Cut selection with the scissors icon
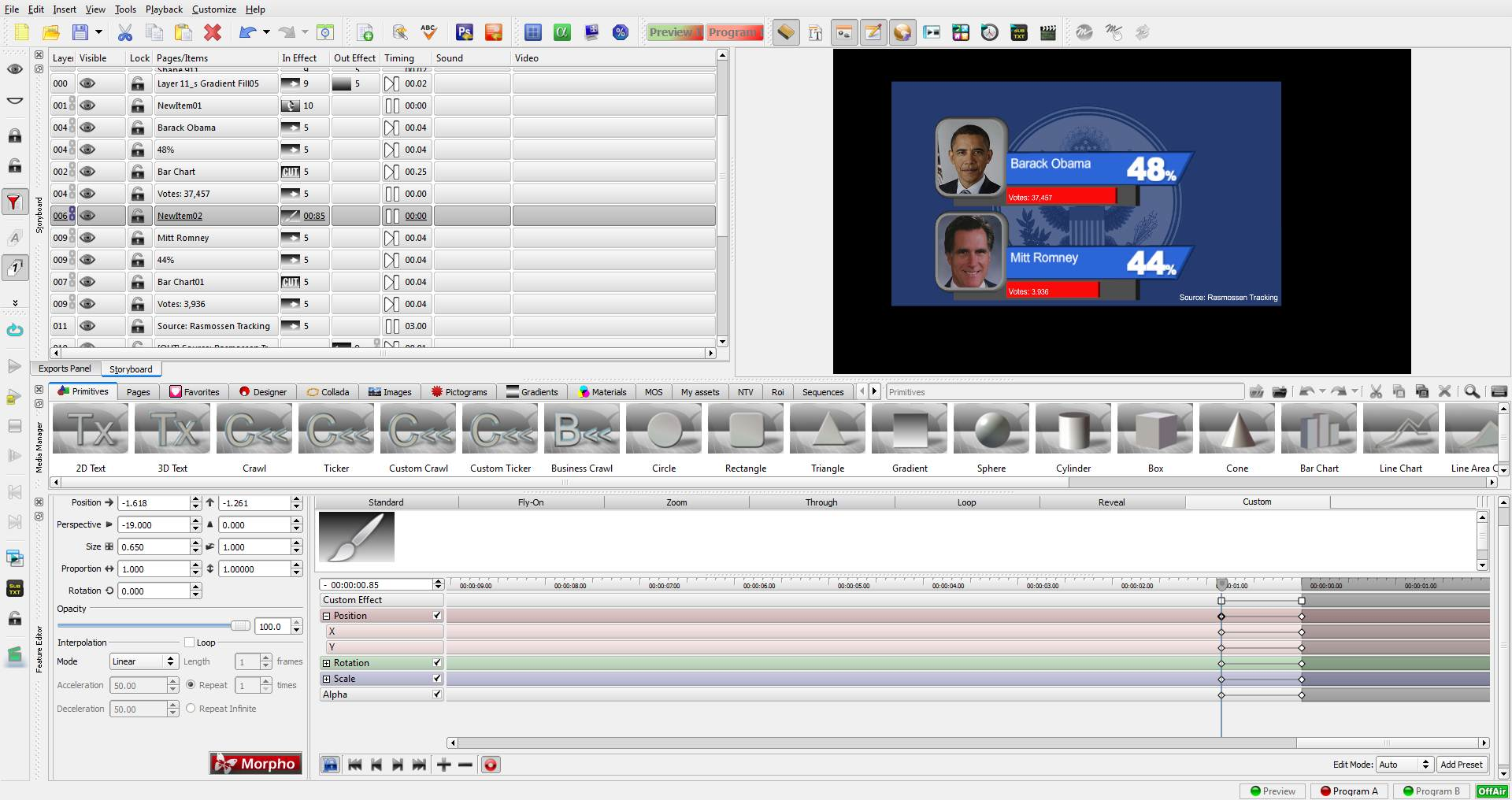Screen dimensions: 1512x800 pyautogui.click(x=125, y=32)
